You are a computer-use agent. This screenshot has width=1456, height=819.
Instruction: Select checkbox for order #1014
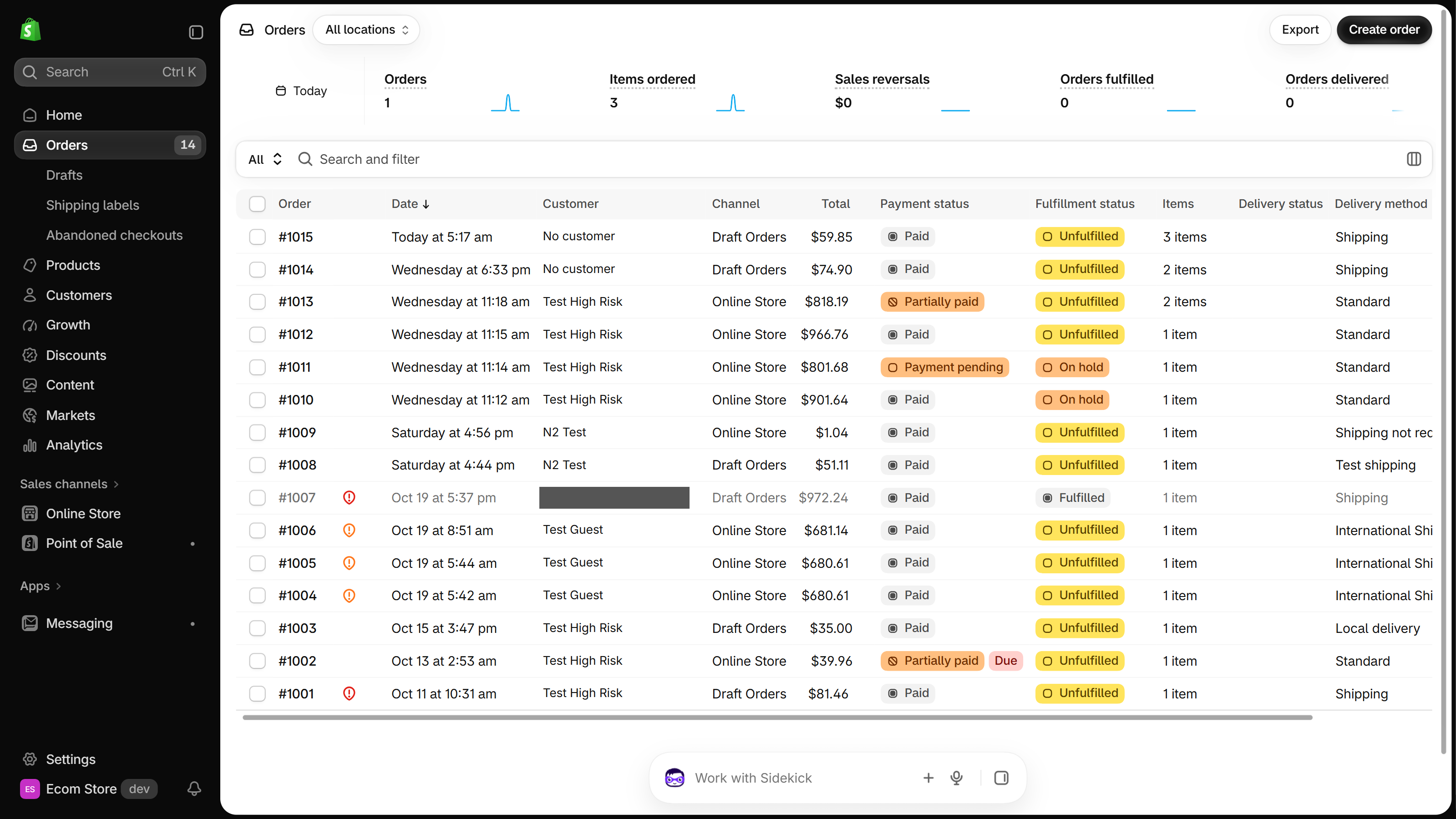(257, 270)
